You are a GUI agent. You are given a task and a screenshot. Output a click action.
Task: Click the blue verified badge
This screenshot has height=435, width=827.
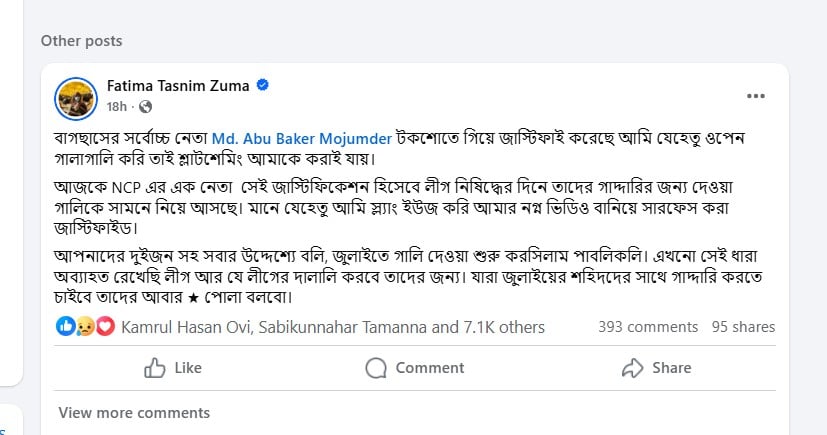262,84
